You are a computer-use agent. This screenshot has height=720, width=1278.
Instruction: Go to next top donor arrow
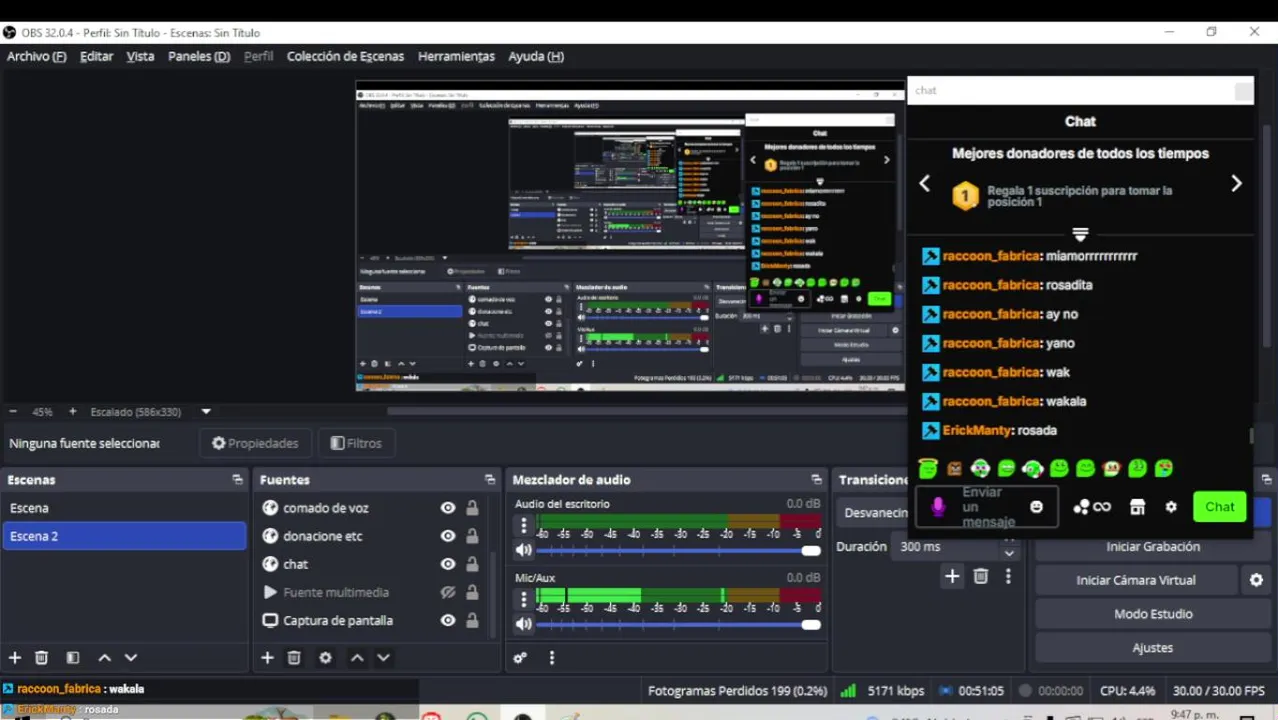point(1236,183)
